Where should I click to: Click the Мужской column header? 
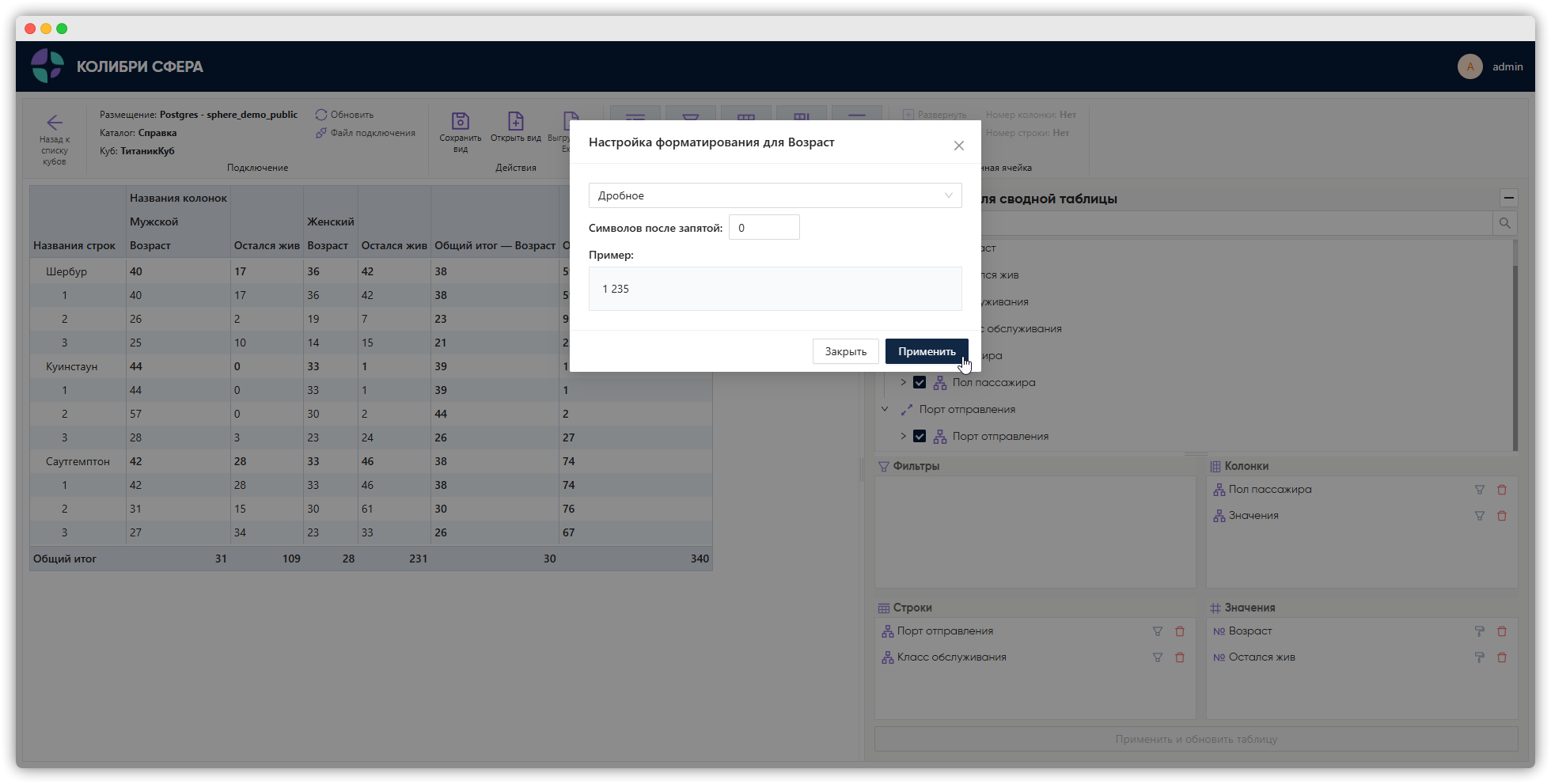click(x=154, y=222)
